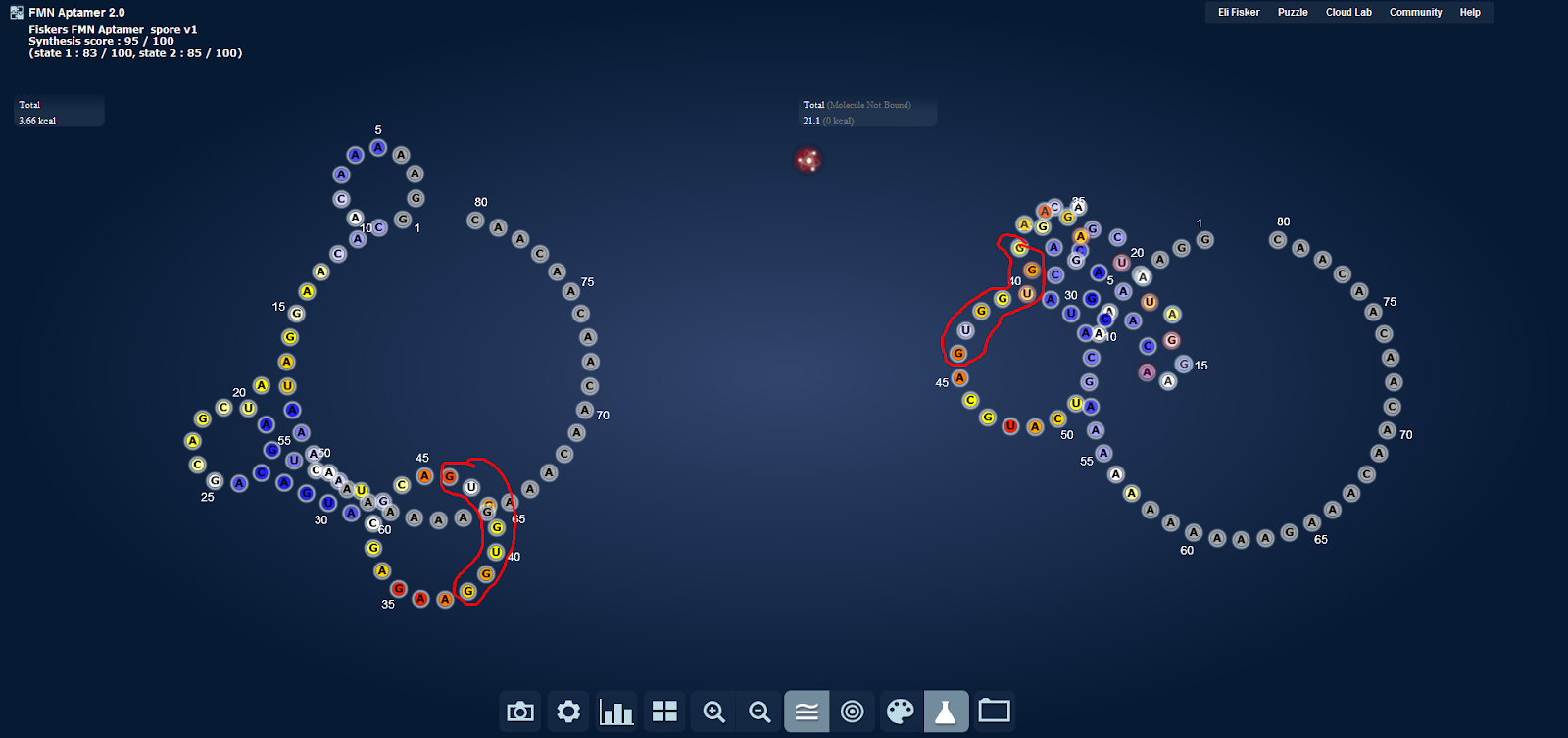The image size is (1568, 738).
Task: Open the color palette icon
Action: pos(900,712)
